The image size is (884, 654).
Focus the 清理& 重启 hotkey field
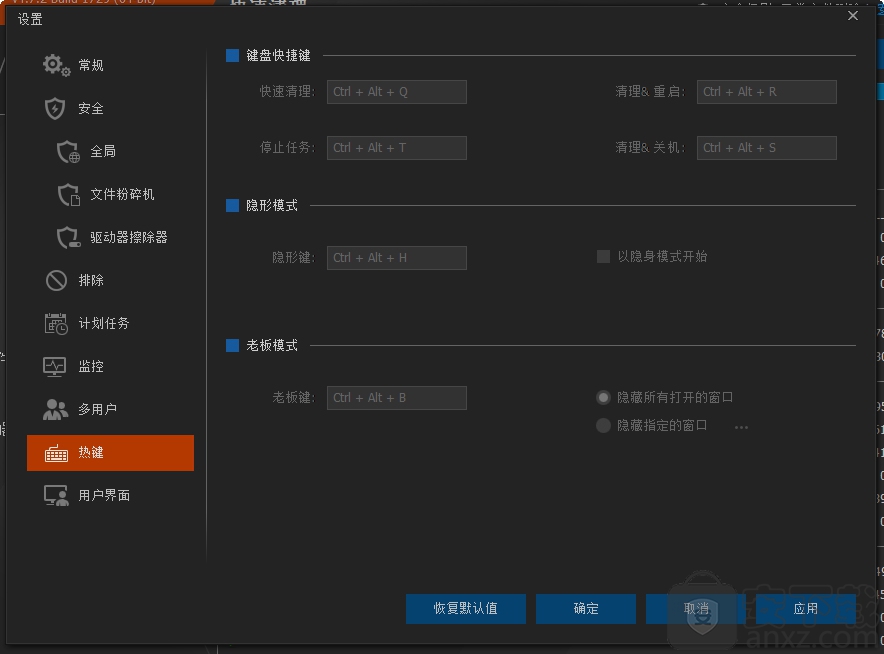[767, 92]
